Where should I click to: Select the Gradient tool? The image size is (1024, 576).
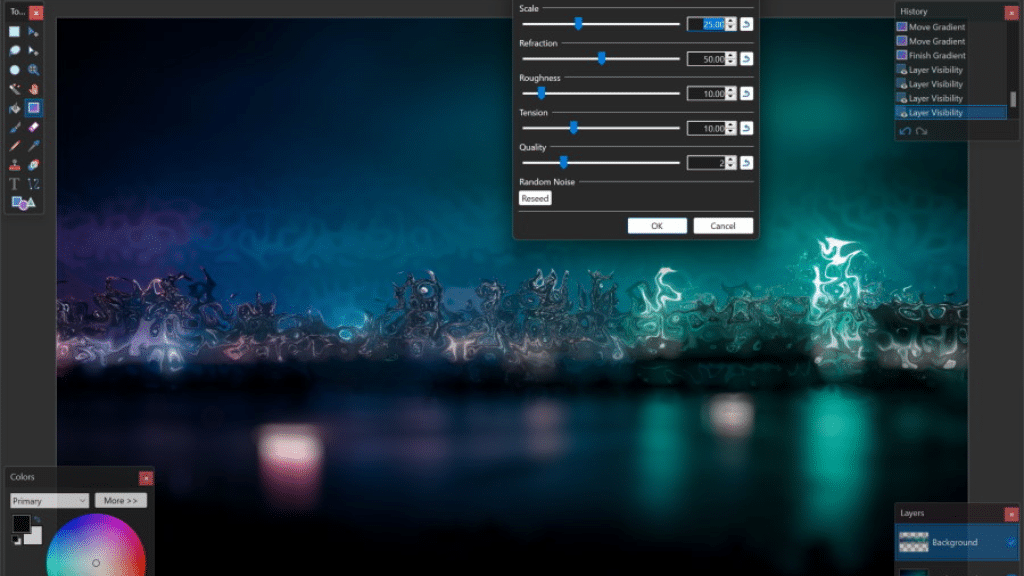pos(33,108)
